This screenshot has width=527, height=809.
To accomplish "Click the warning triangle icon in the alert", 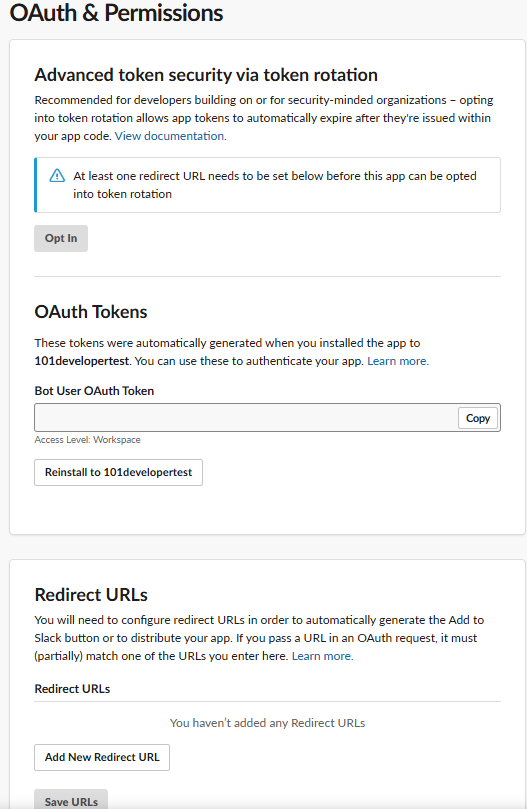I will pos(57,176).
